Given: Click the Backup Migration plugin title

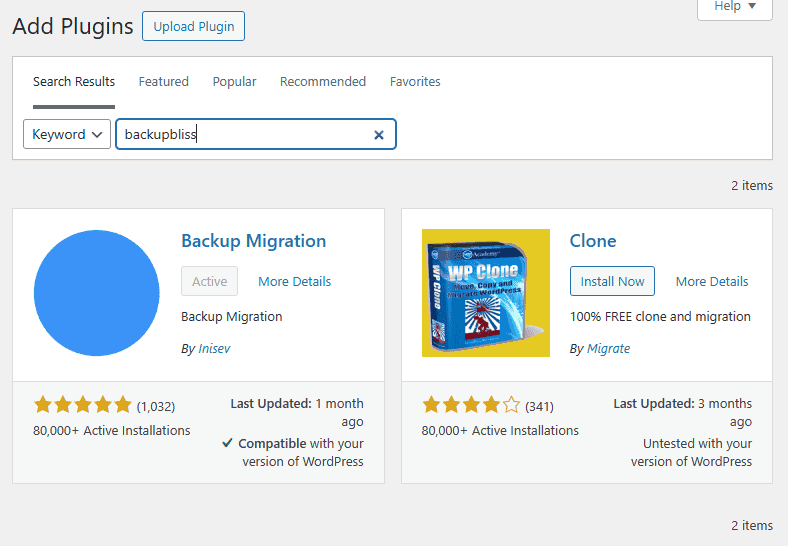Looking at the screenshot, I should coord(253,241).
